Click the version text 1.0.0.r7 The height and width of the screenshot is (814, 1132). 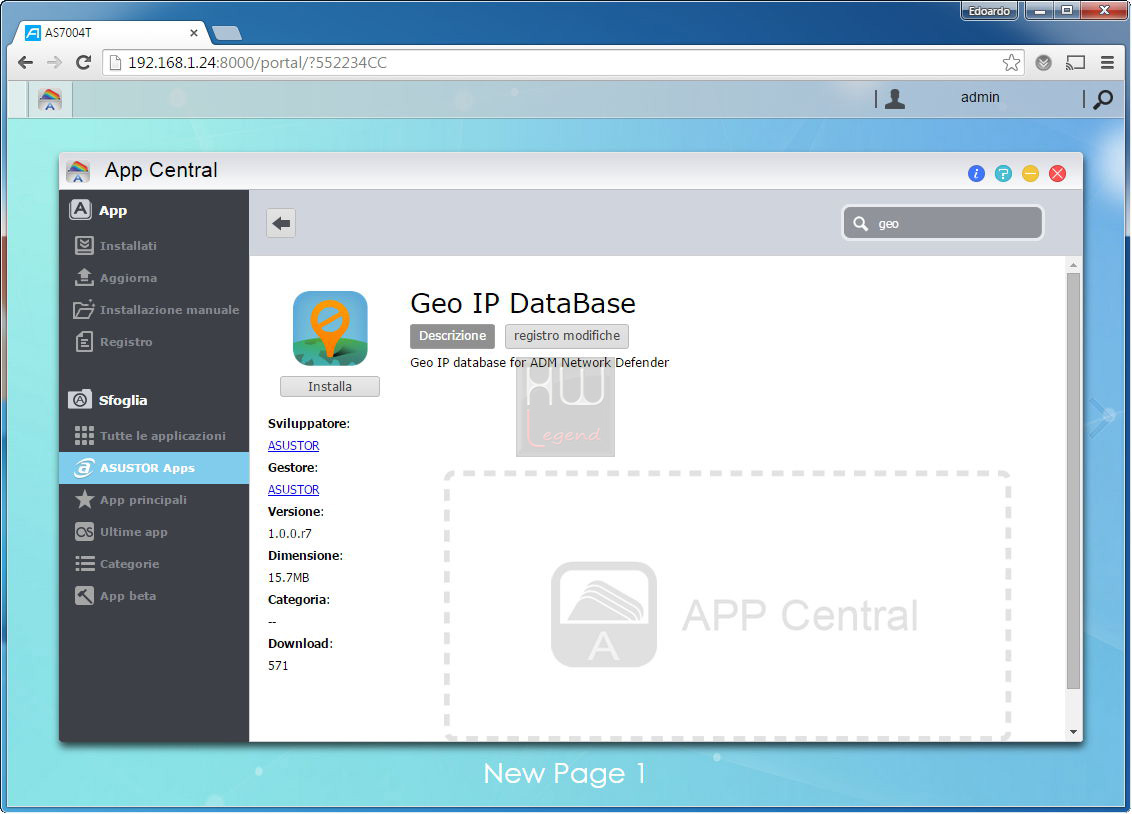[289, 533]
